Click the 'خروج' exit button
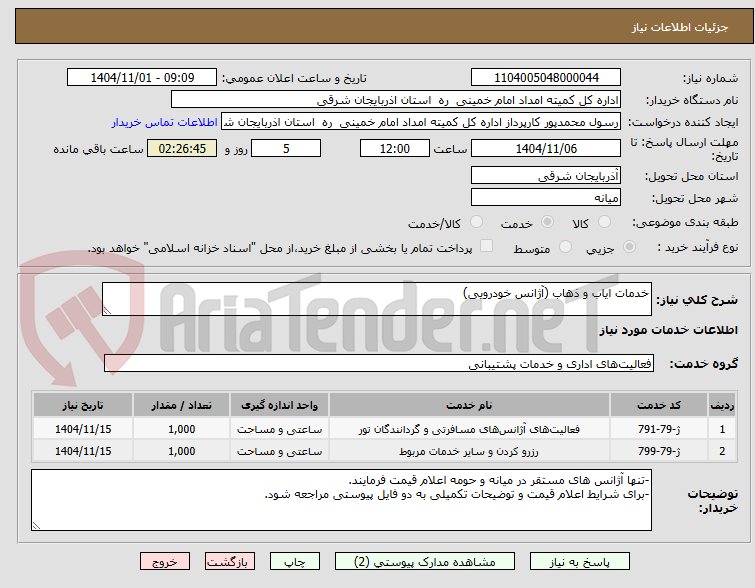The height and width of the screenshot is (588, 755). pyautogui.click(x=165, y=562)
